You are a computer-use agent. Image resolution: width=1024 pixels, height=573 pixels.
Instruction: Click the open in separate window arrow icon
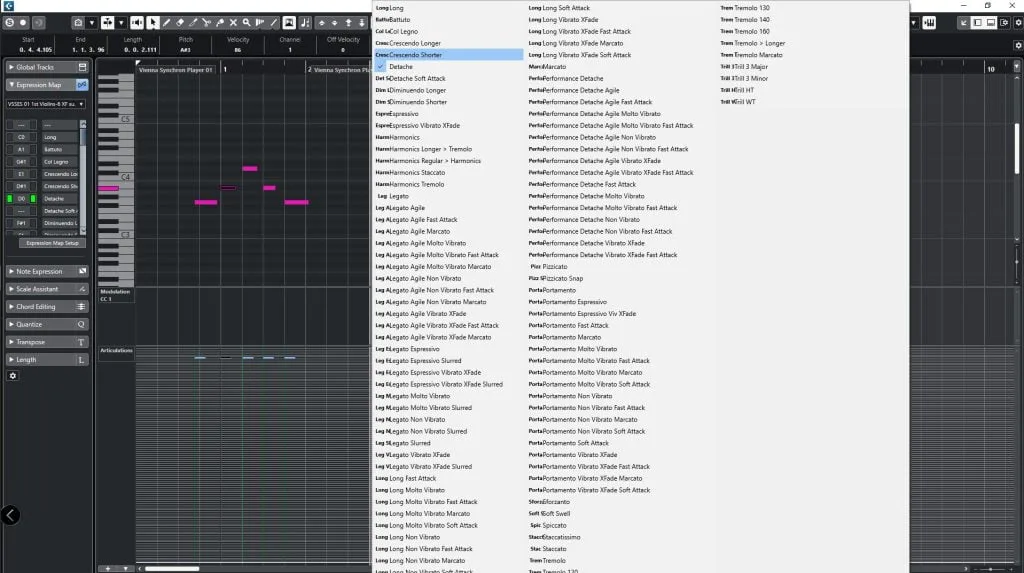(x=963, y=22)
